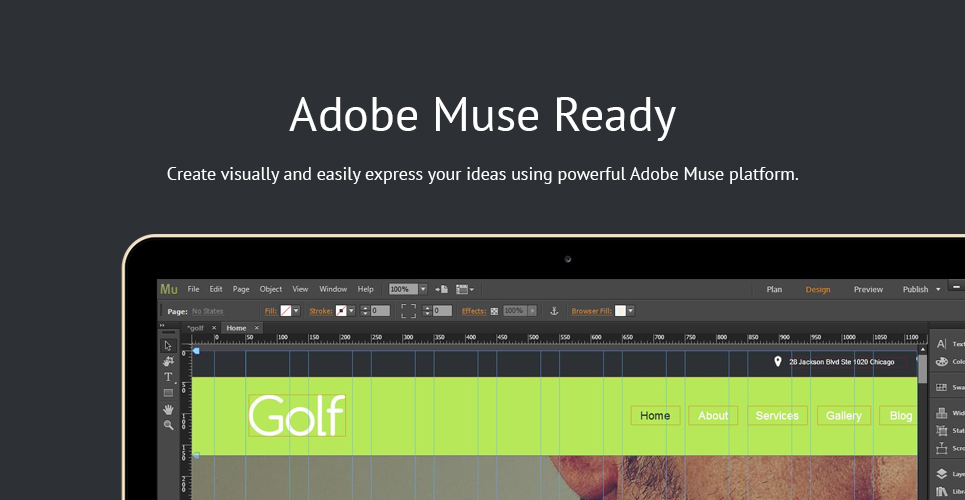
Task: Click the Browser Fill label link
Action: coord(592,311)
